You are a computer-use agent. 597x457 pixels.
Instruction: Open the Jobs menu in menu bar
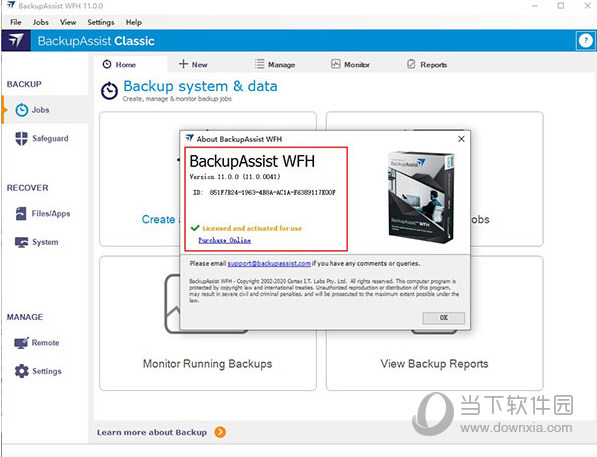[x=40, y=22]
